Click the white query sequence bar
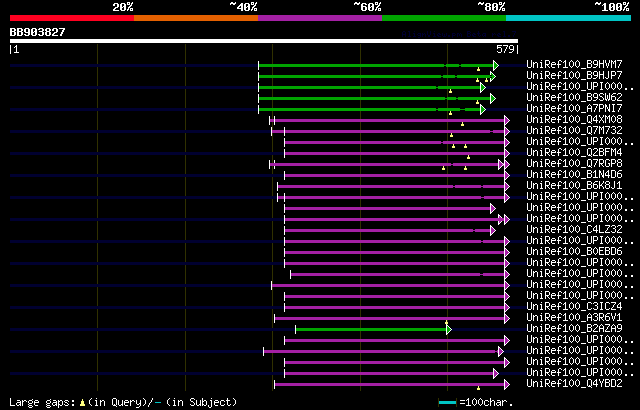The image size is (640, 410). 264,41
